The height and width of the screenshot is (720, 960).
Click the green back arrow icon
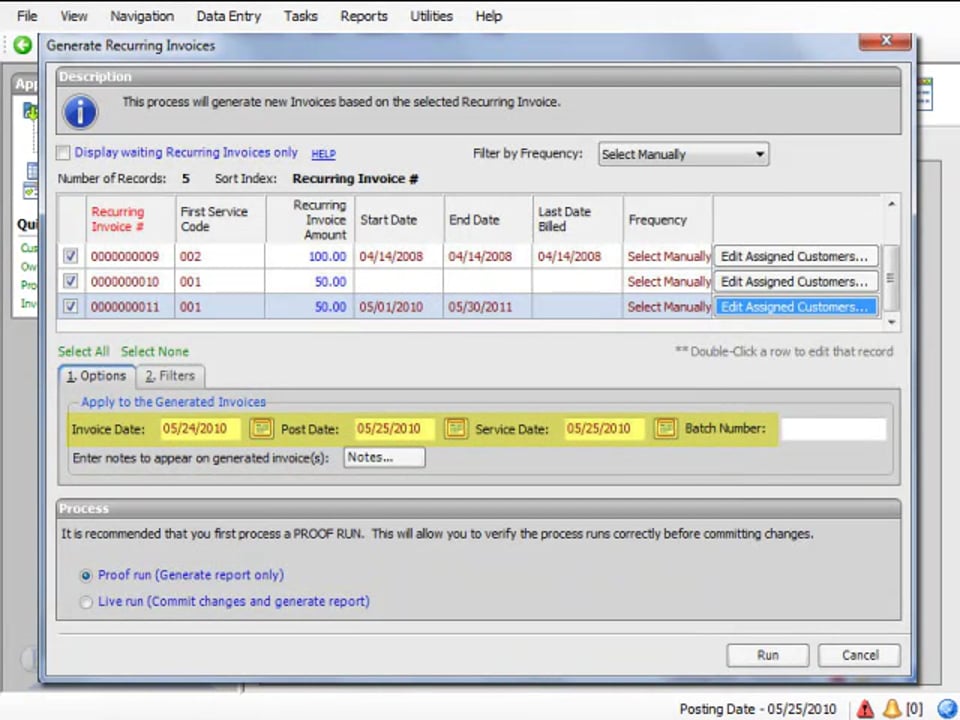click(23, 45)
